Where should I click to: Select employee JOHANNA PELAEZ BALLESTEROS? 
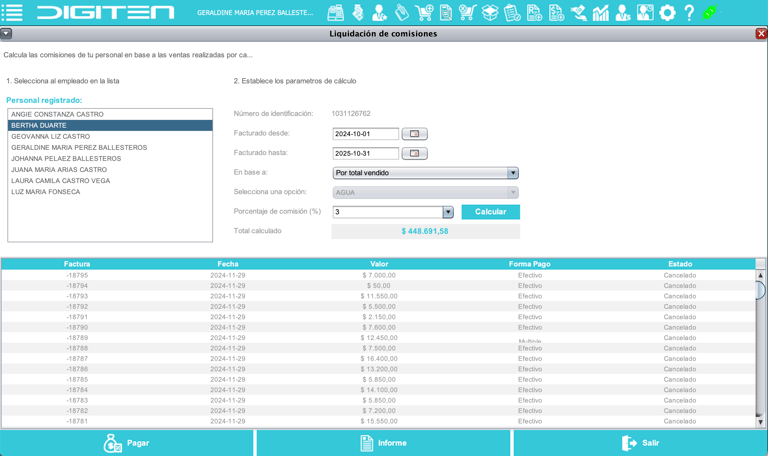110,159
